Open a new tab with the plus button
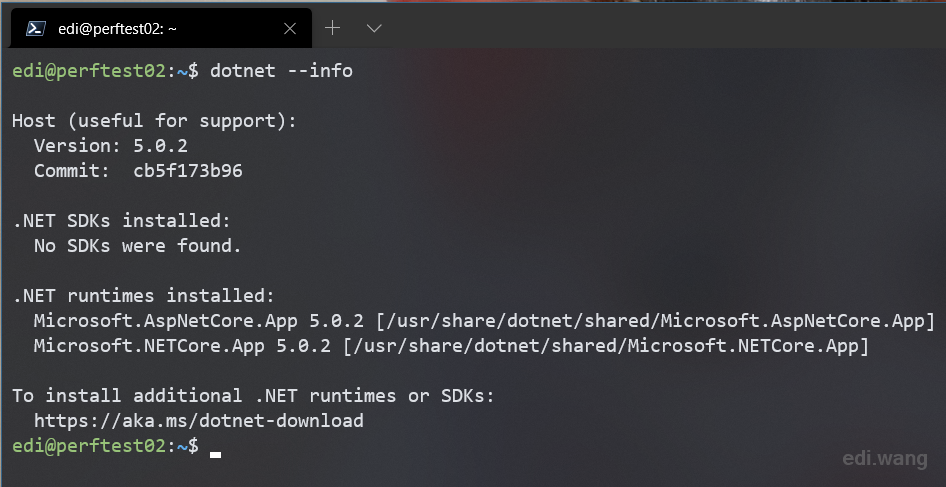Screen dimensions: 946x487 [x=332, y=28]
